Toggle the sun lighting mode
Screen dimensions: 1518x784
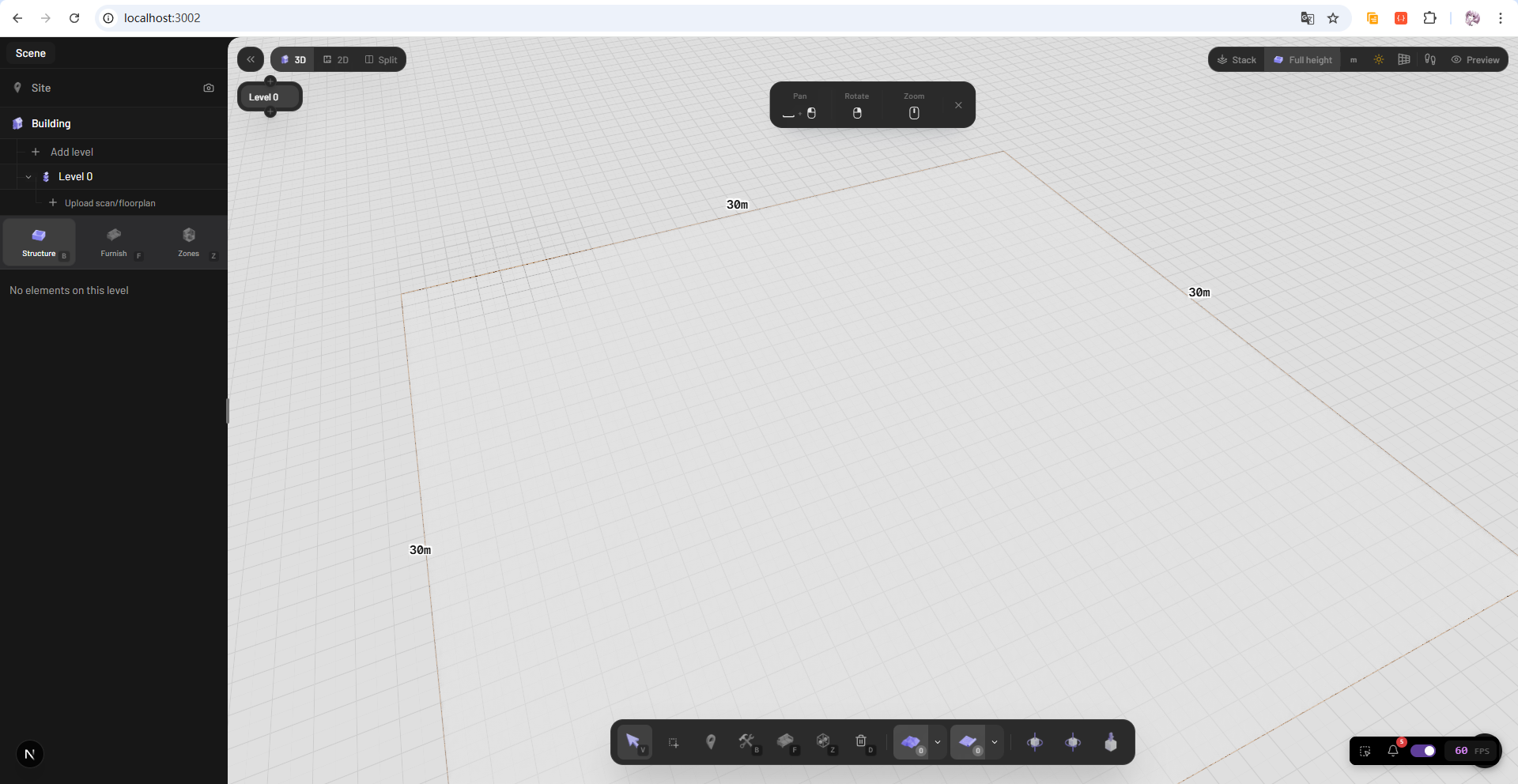tap(1379, 59)
